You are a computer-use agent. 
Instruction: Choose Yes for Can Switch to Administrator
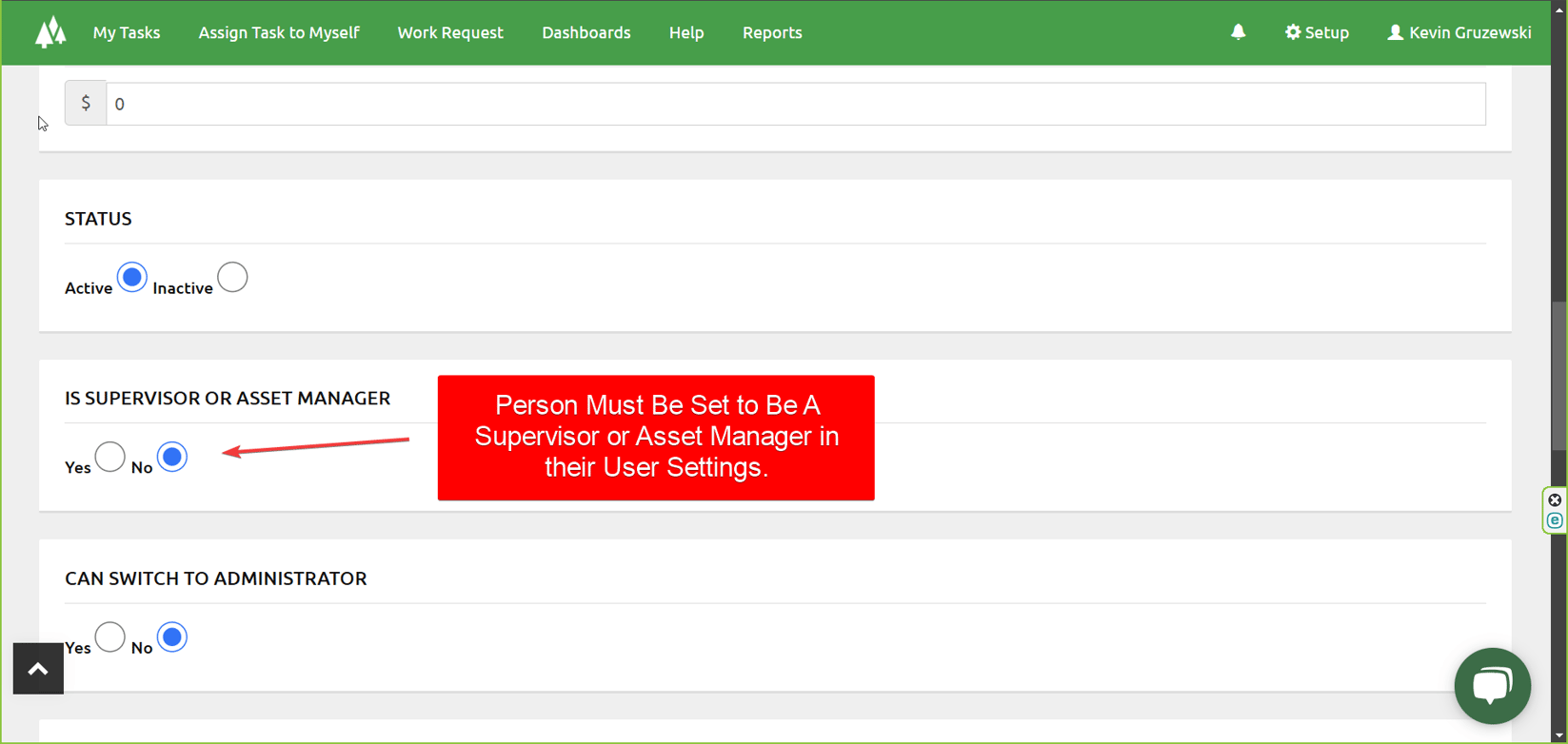coord(110,636)
